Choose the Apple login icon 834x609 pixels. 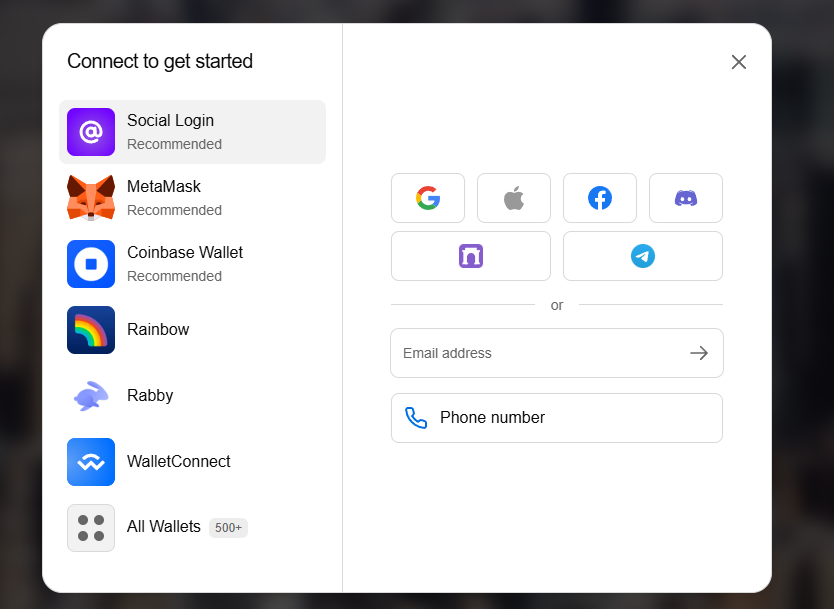tap(514, 198)
